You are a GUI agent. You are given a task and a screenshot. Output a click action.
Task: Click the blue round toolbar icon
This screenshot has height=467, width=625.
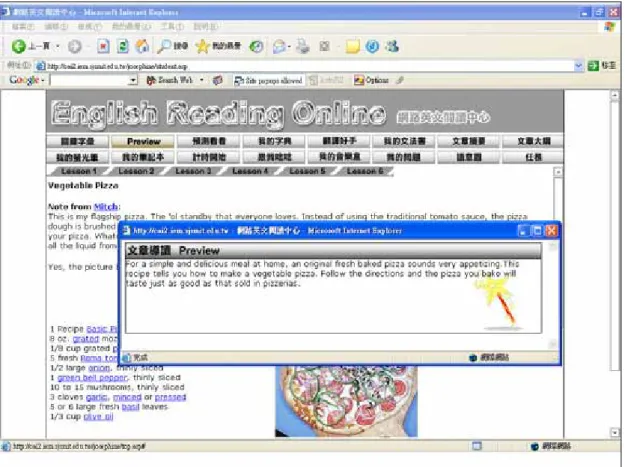coord(372,47)
